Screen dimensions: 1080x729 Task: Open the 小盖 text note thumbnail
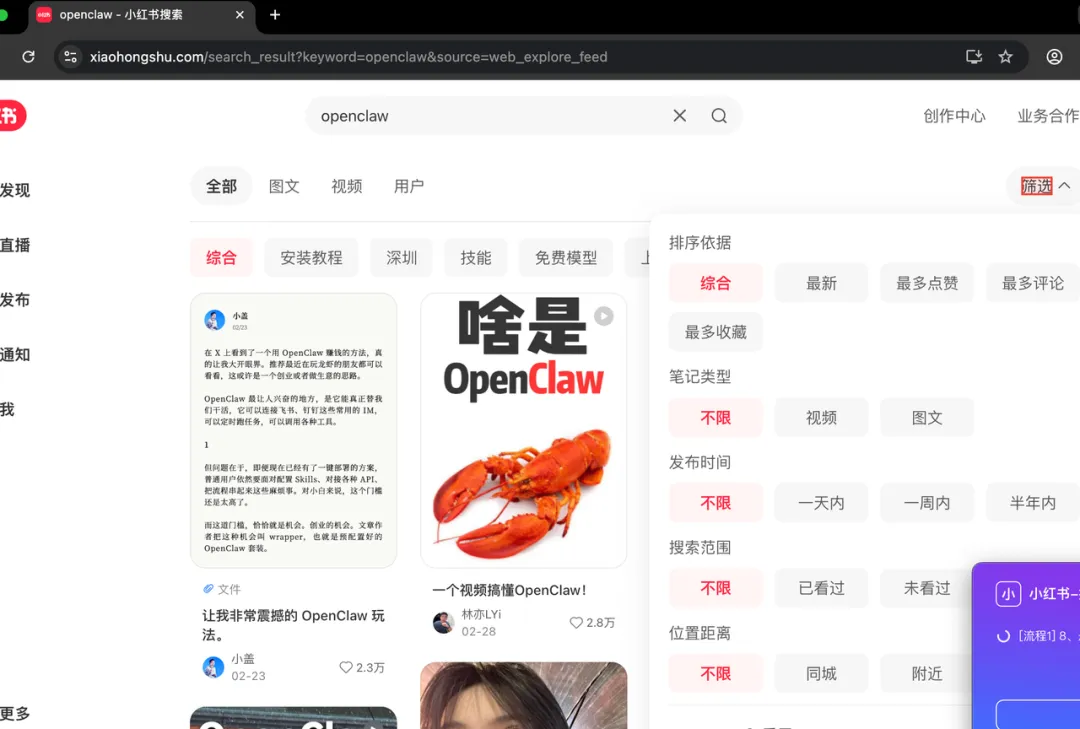[293, 431]
